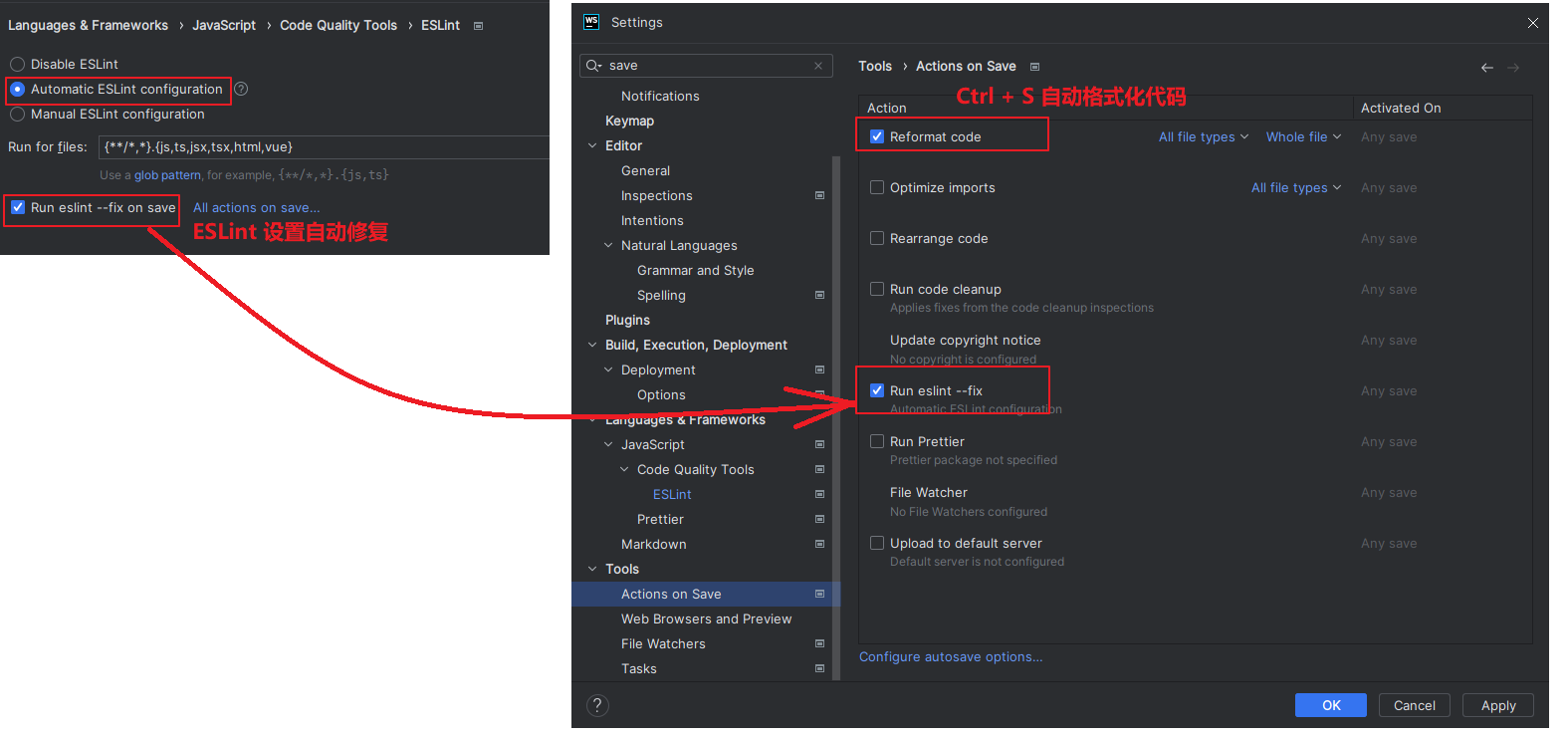Viewport: 1568px width, 738px height.
Task: Open 'Whole file' dropdown for Reformat code
Action: click(x=1303, y=136)
